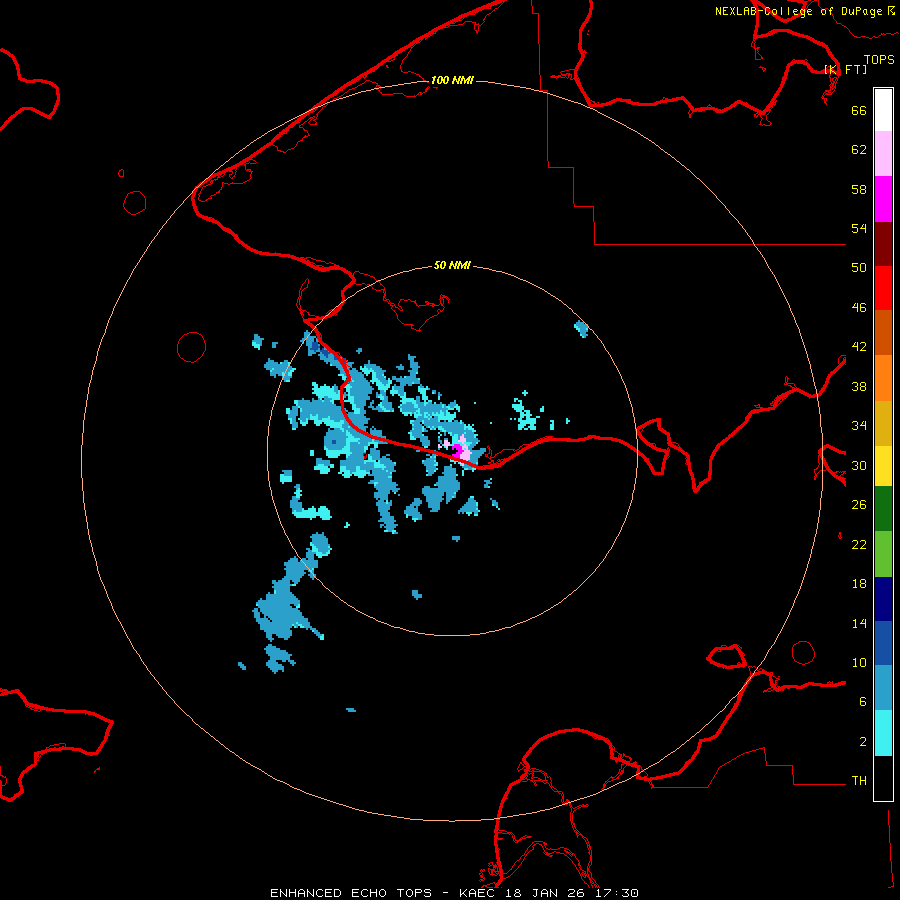Click the black TH threshold legend segment
The image size is (900, 900).
883,778
